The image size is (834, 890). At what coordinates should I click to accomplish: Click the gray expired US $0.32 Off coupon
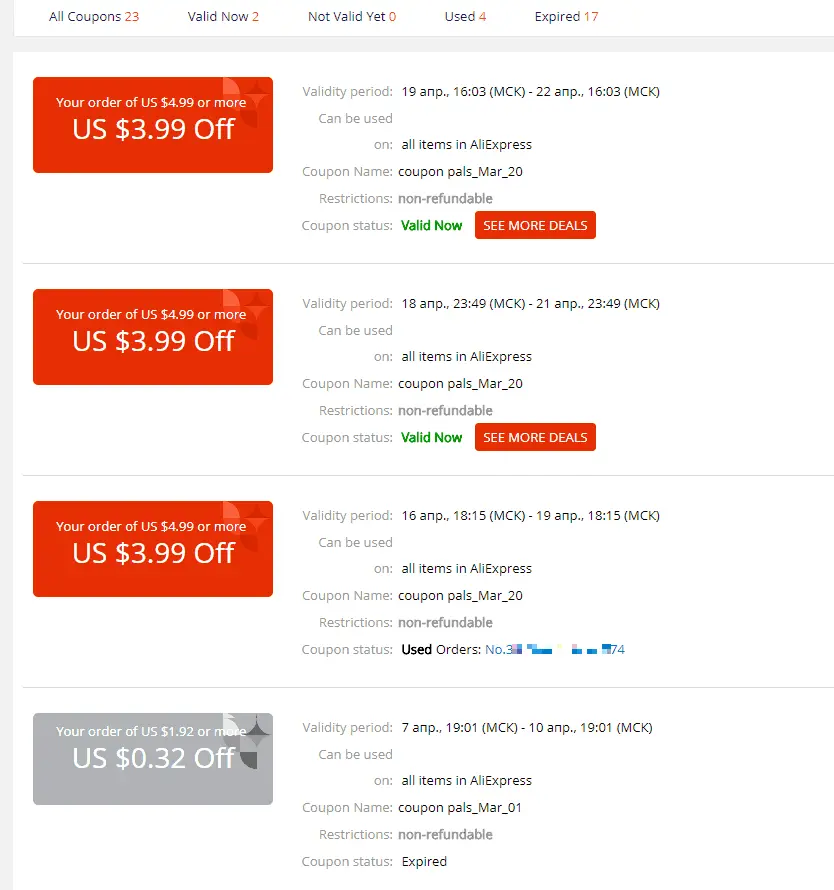point(153,759)
